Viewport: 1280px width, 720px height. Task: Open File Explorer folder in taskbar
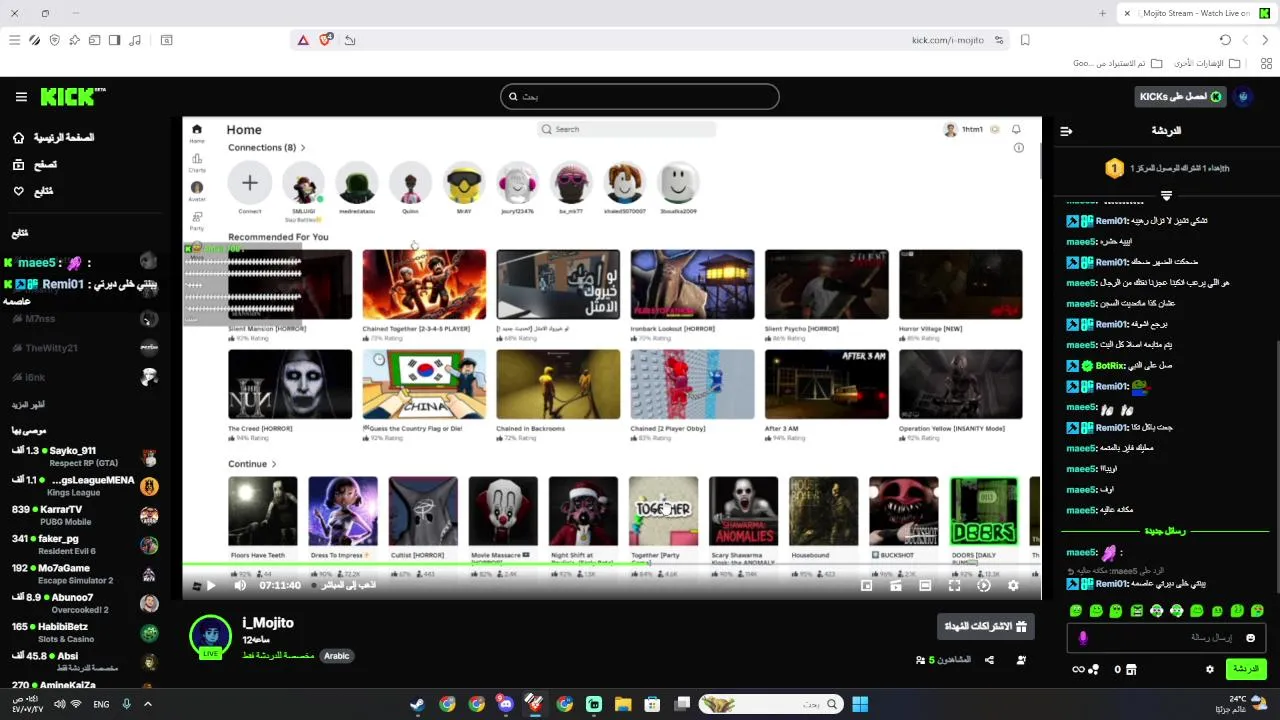click(623, 704)
